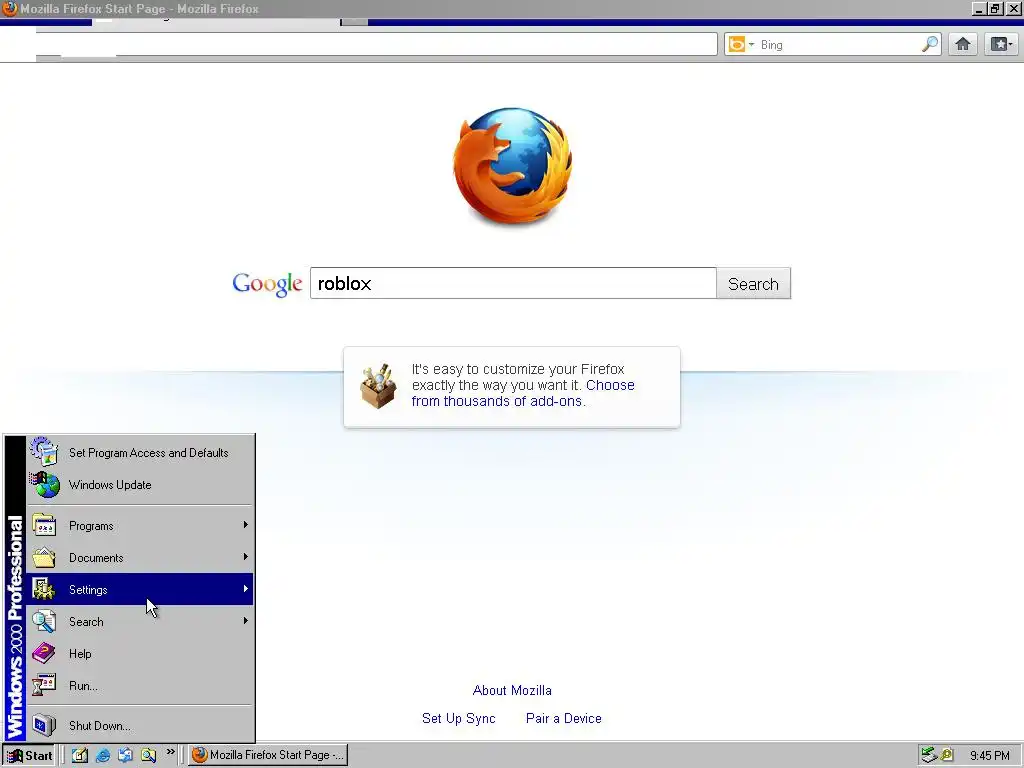Click the Programs folder icon
The height and width of the screenshot is (768, 1024).
pos(44,526)
